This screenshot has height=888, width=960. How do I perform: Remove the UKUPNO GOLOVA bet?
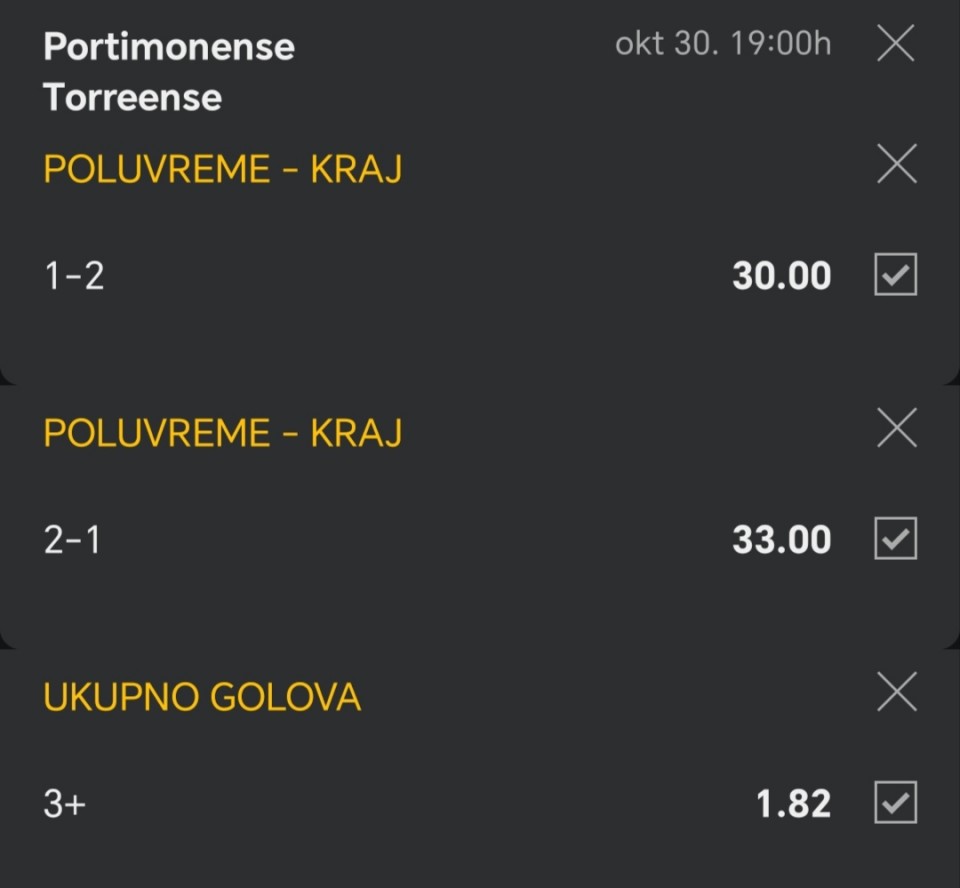pyautogui.click(x=896, y=692)
